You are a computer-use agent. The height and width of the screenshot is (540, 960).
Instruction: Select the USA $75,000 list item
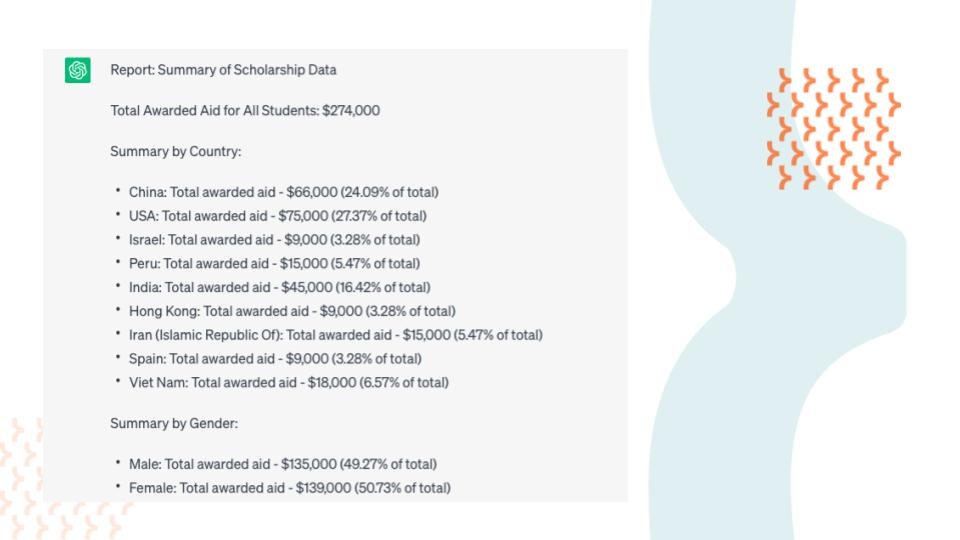tap(278, 216)
